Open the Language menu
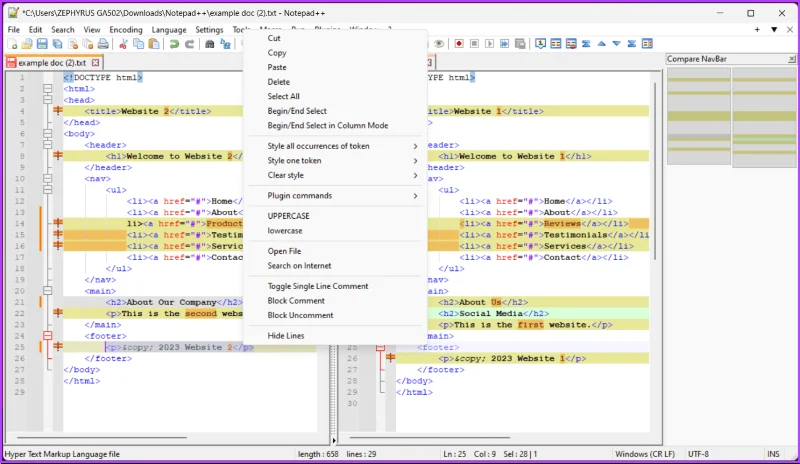The height and width of the screenshot is (464, 800). (169, 30)
